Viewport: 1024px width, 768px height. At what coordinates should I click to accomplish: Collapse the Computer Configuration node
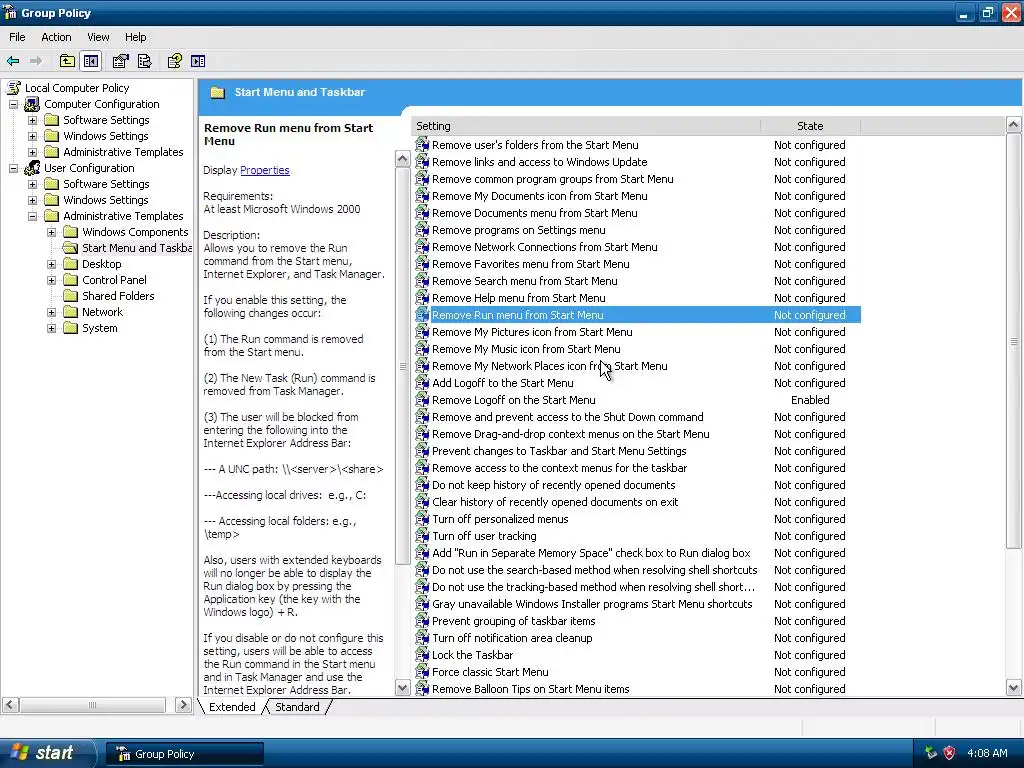click(x=13, y=104)
